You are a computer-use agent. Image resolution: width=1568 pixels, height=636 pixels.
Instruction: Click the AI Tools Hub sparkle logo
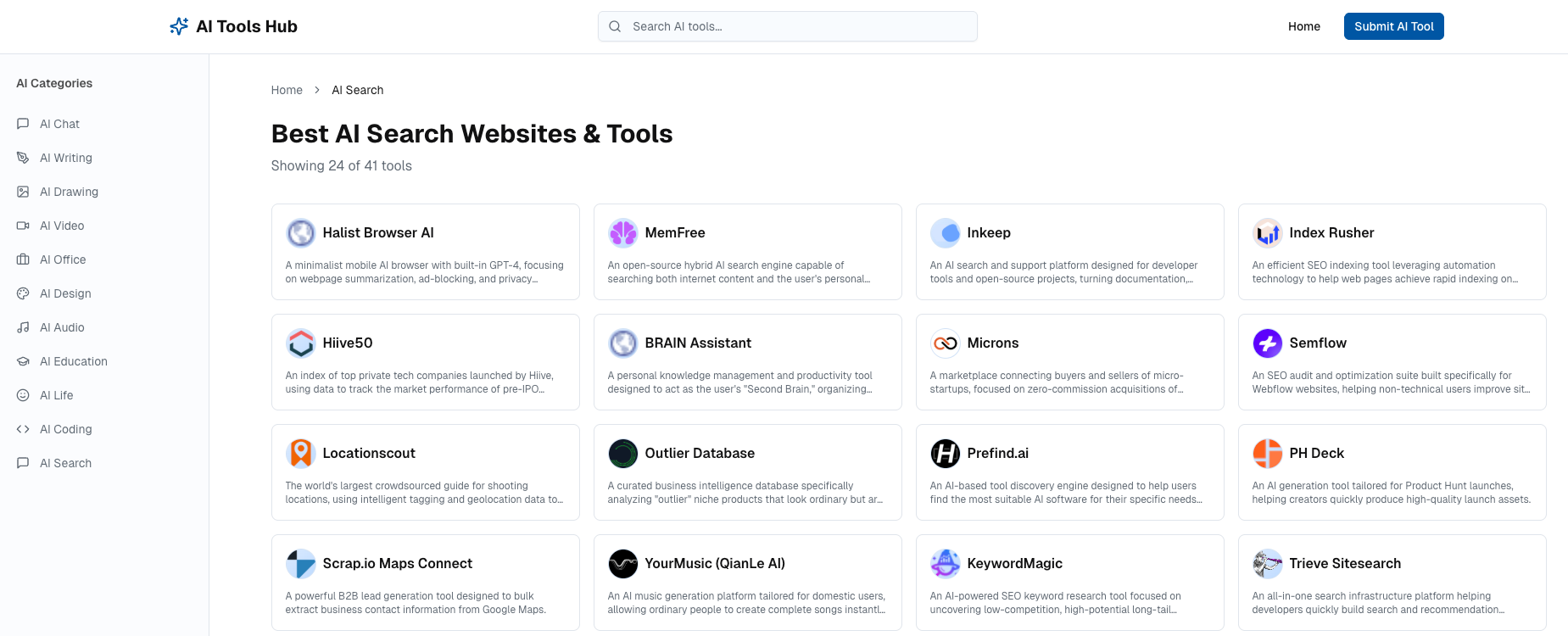click(x=178, y=26)
